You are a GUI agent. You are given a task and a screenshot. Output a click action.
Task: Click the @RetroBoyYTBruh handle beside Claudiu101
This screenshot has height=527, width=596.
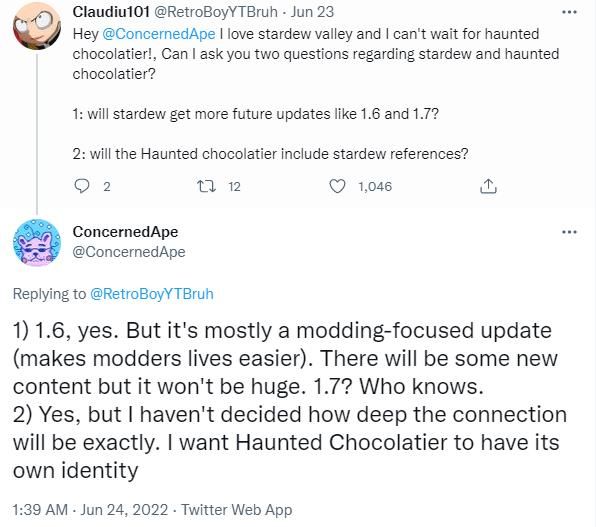pos(215,12)
